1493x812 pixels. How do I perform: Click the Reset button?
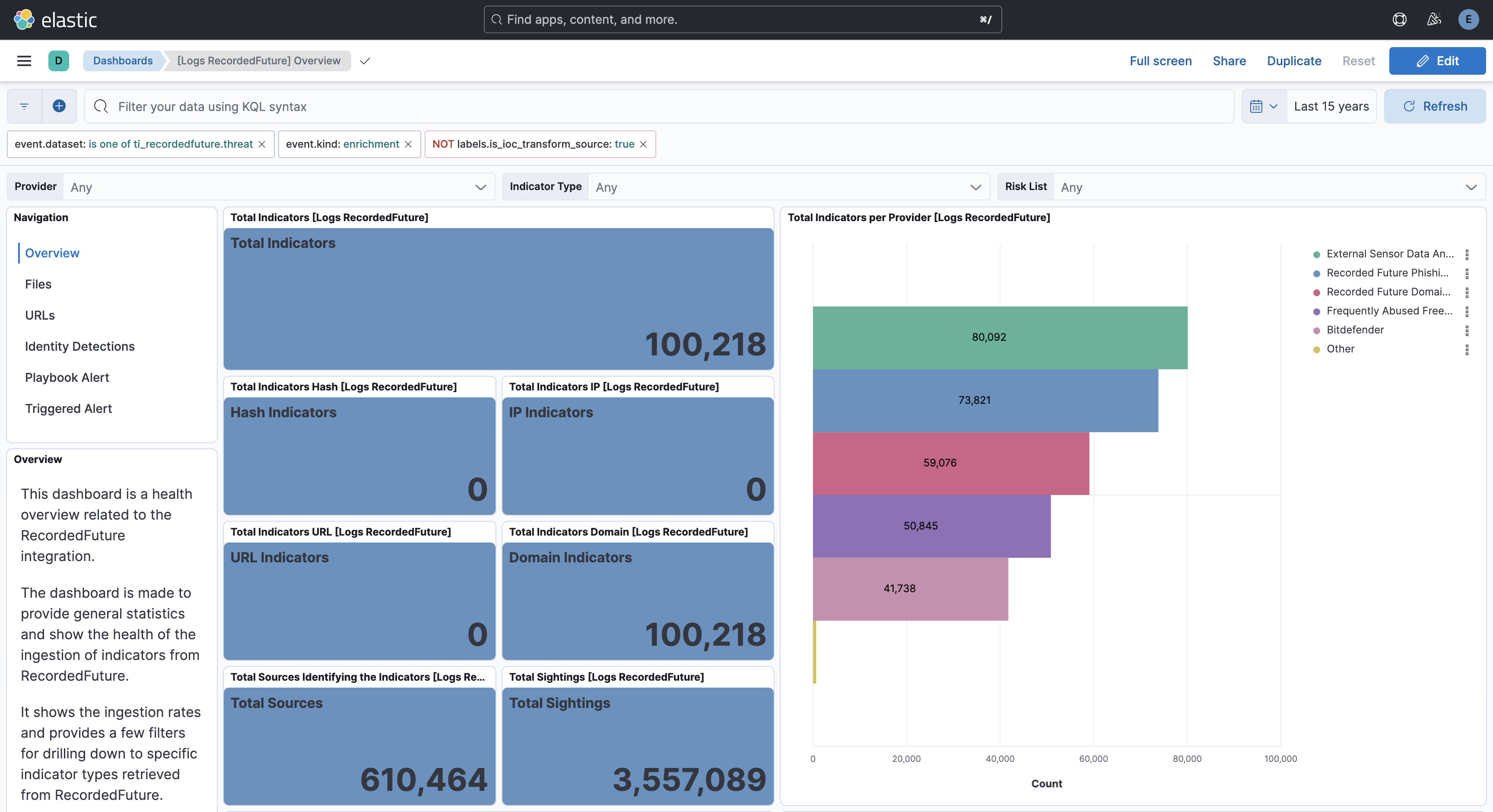(1358, 61)
